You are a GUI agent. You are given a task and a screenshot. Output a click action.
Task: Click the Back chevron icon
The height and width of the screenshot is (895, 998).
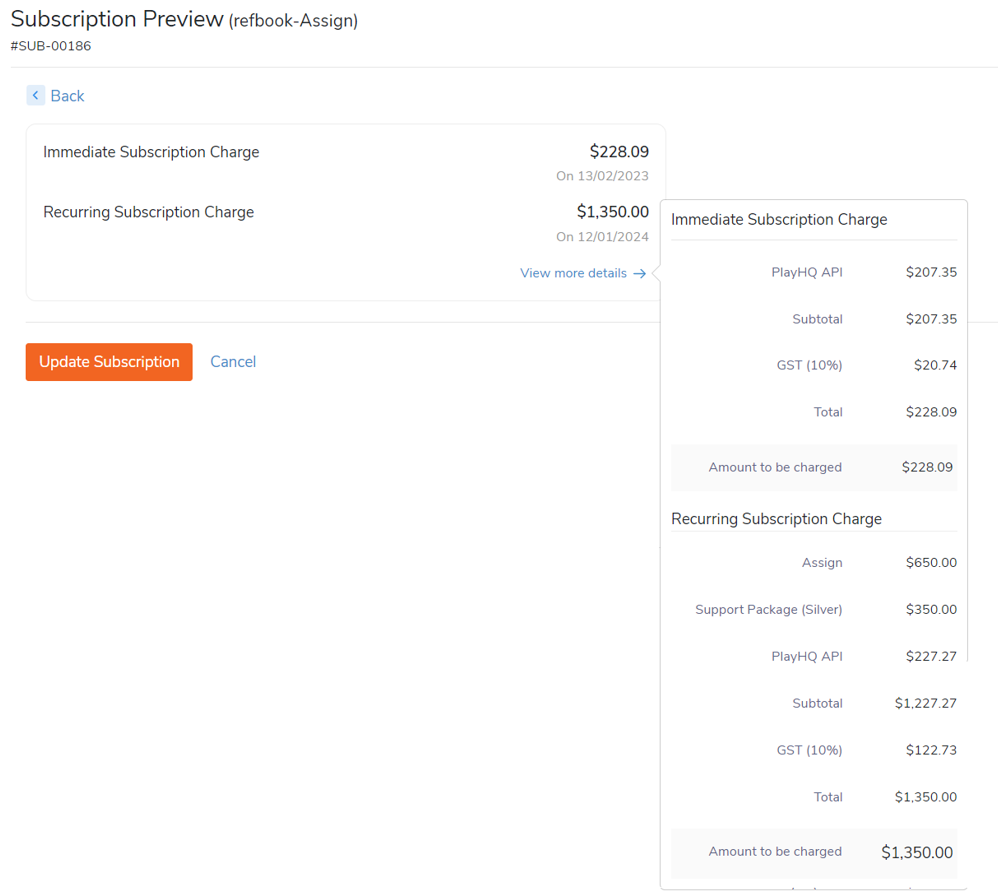click(x=36, y=96)
